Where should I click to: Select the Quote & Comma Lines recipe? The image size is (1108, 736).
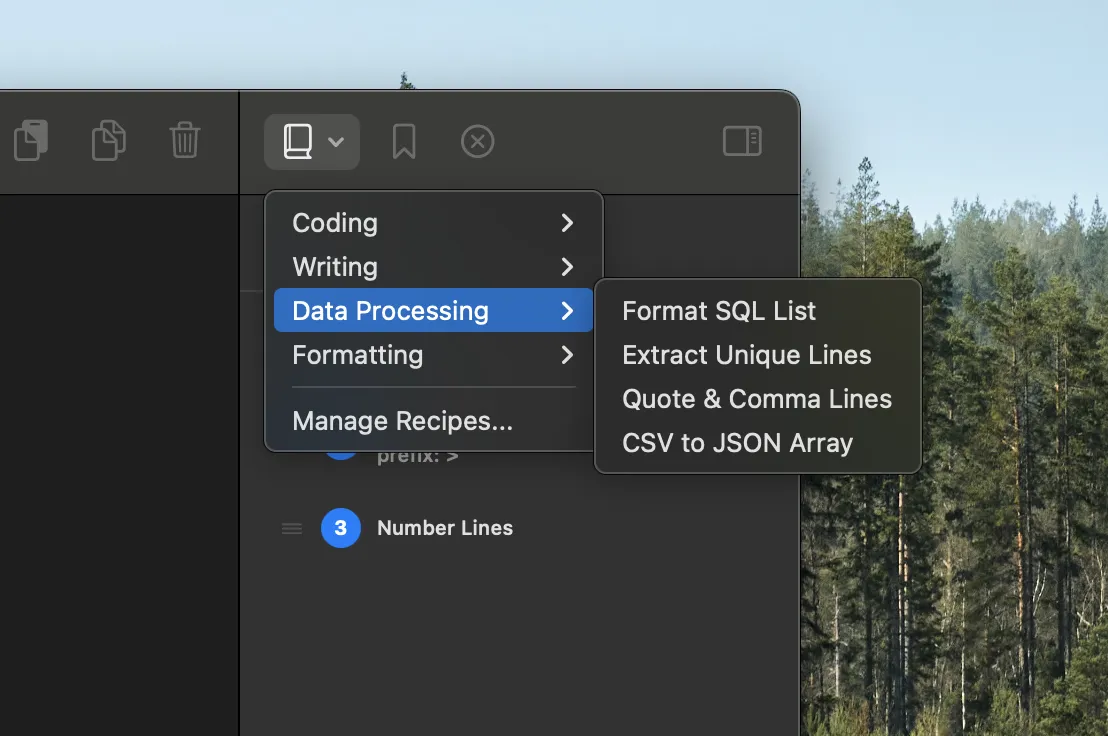click(x=756, y=399)
